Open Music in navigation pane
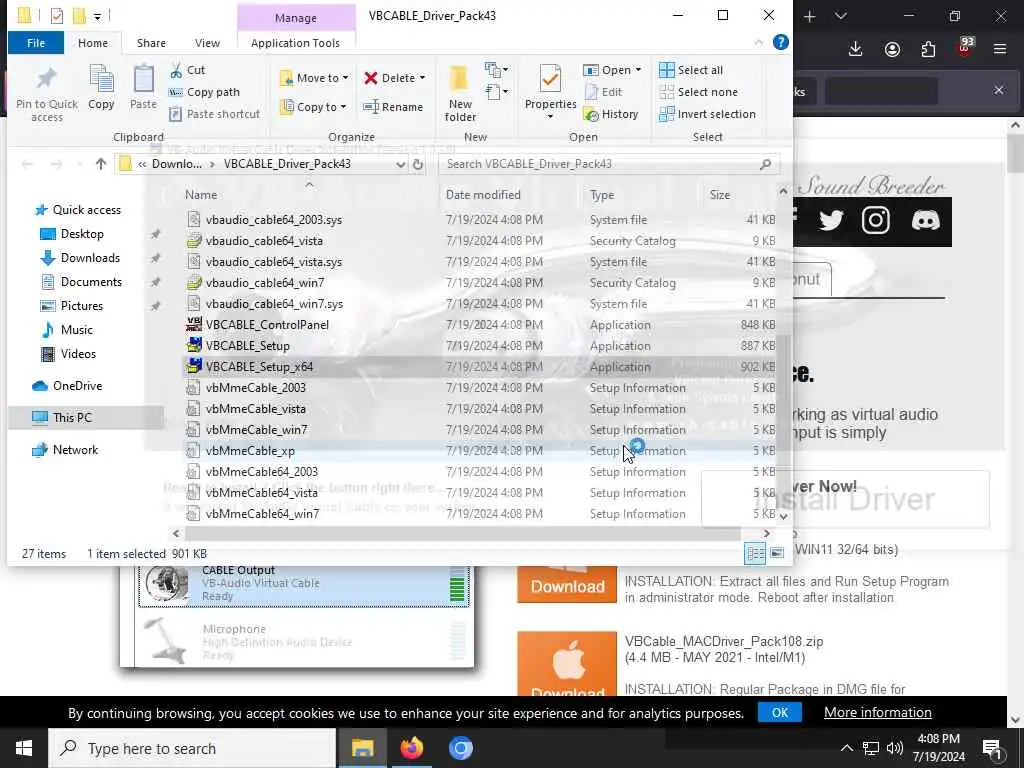Screen dimensions: 1024x768 pyautogui.click(x=67, y=330)
